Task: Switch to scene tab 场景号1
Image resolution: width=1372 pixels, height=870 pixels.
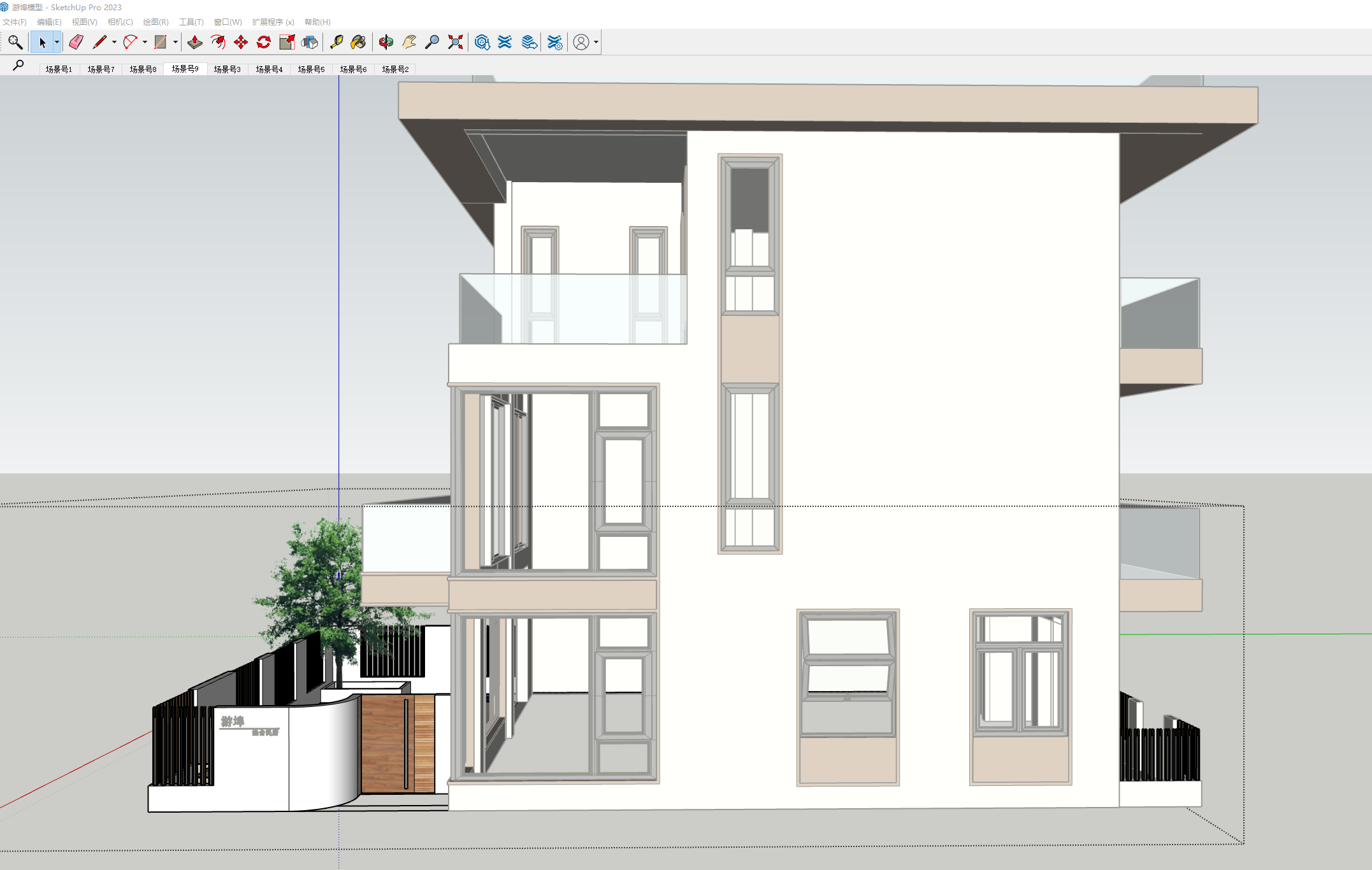Action: [x=59, y=69]
